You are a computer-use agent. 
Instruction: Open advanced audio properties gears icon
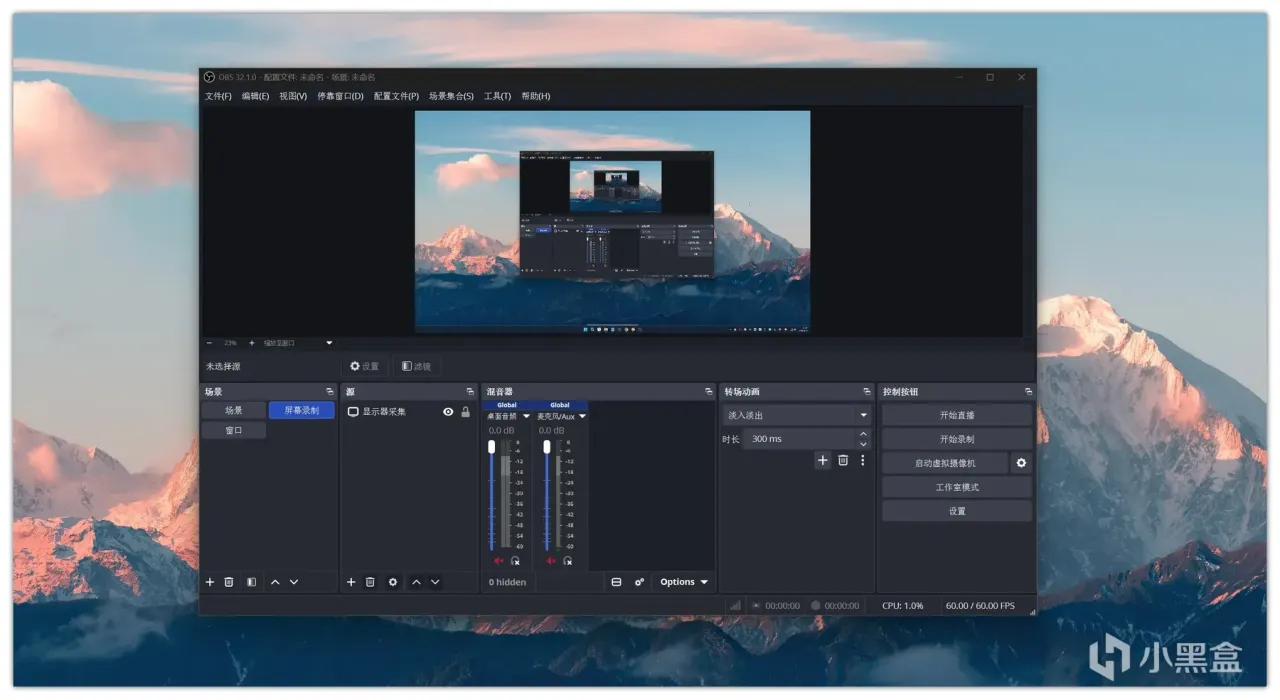tap(640, 582)
